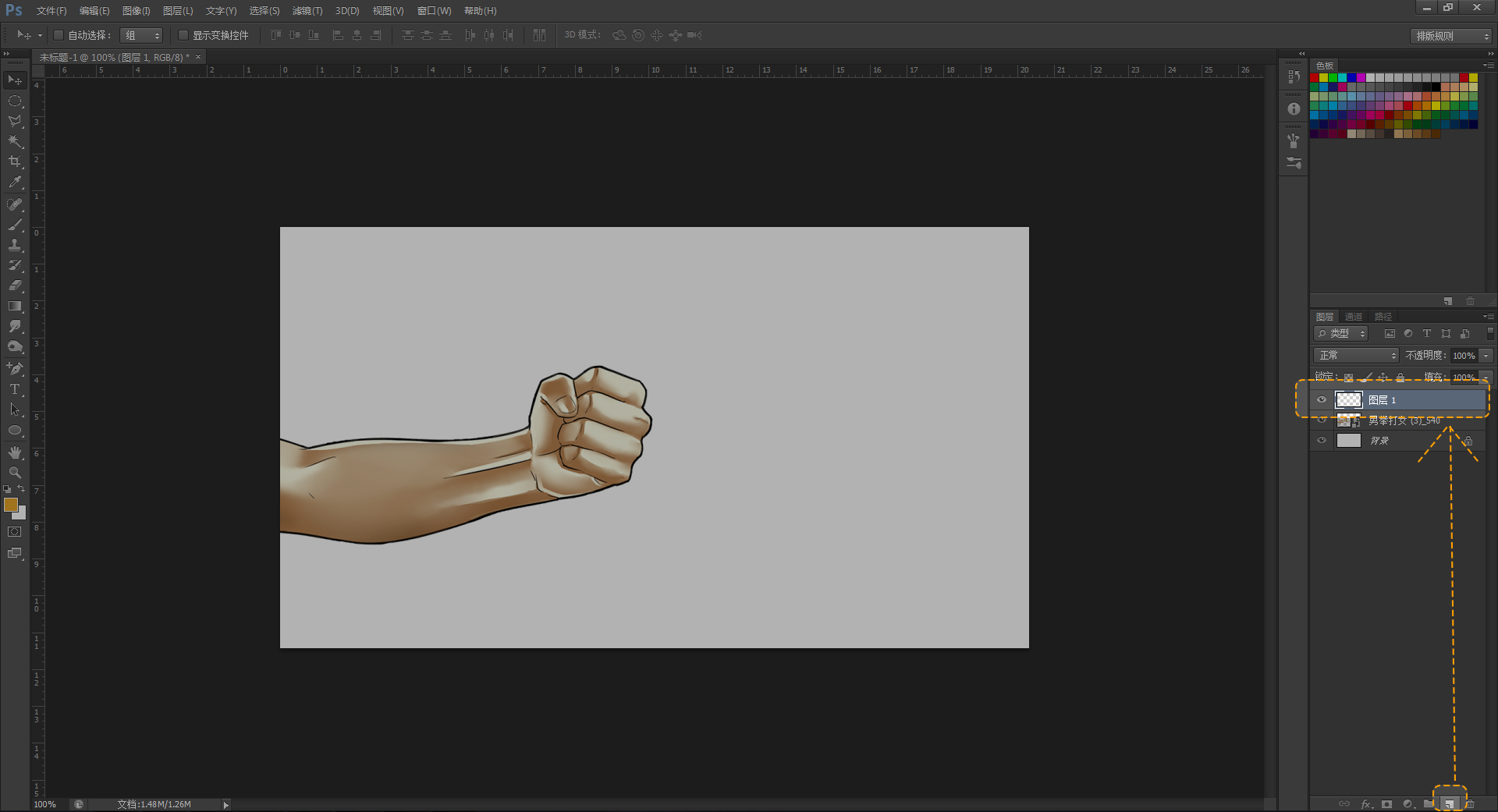
Task: Switch to the 通道 tab
Action: 1354,317
